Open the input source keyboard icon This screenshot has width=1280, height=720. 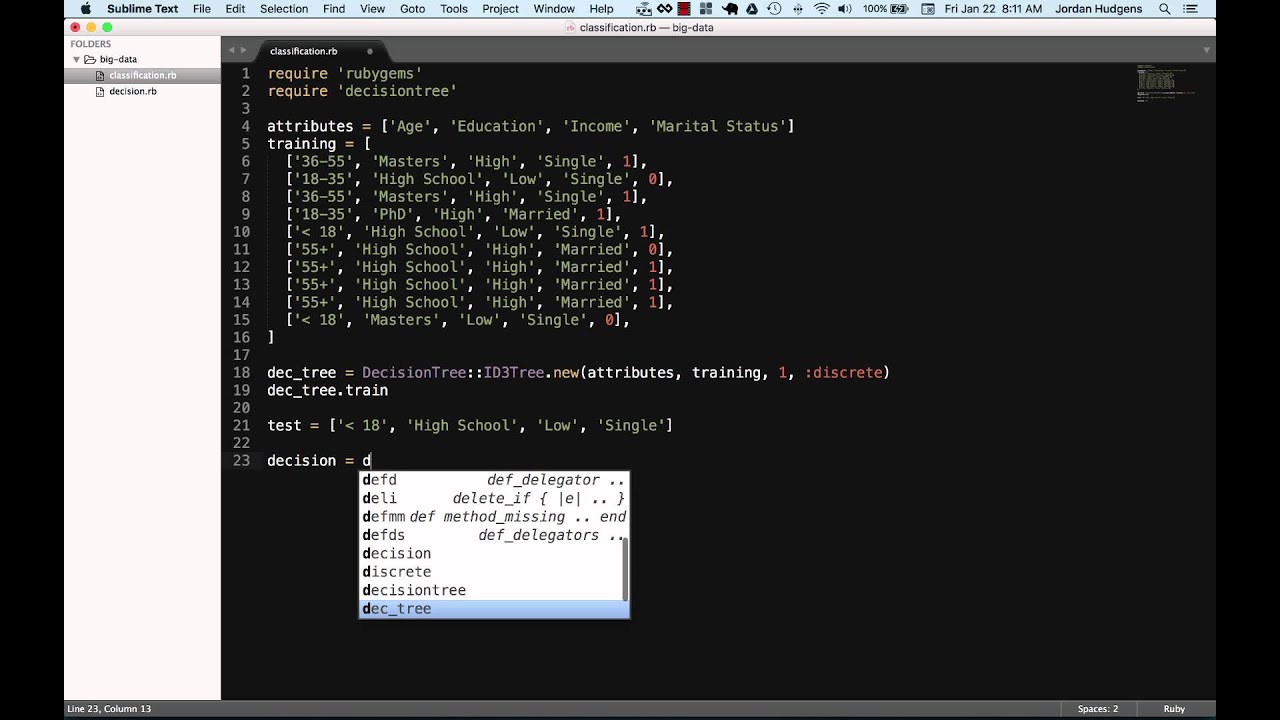coord(929,9)
